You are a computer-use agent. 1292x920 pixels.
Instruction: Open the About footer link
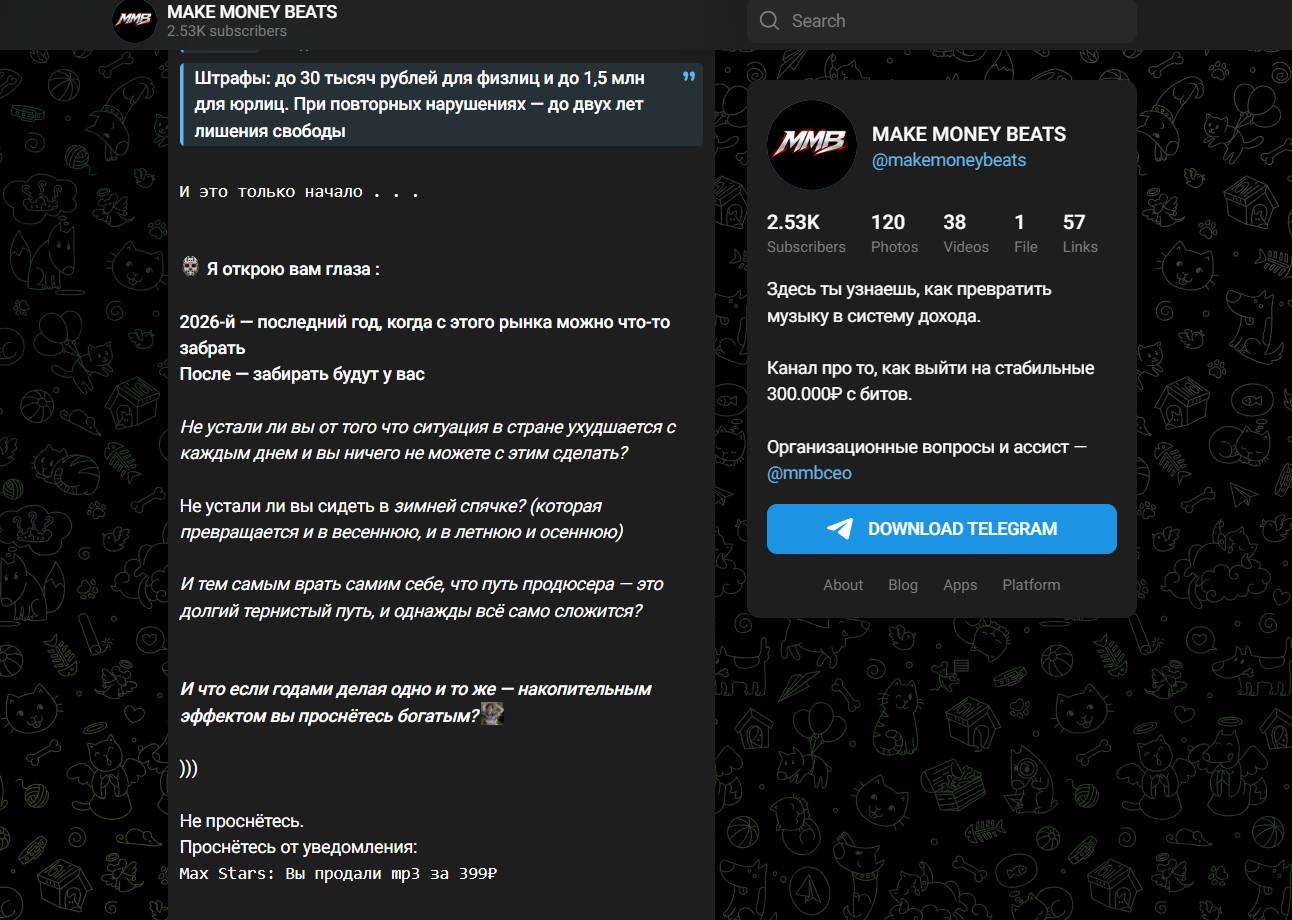point(843,585)
